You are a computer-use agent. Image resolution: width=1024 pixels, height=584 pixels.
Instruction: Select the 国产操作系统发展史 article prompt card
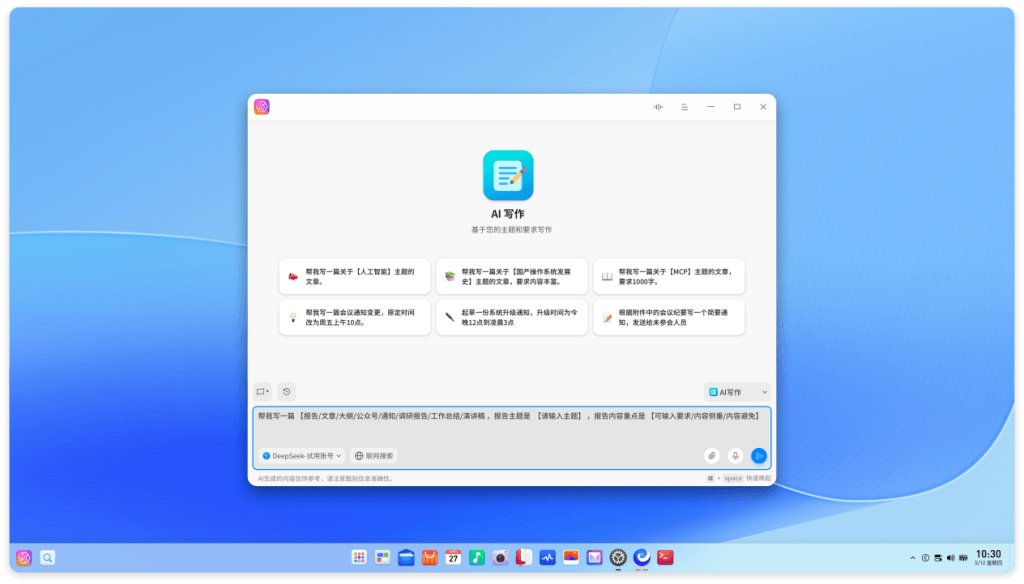click(x=511, y=276)
